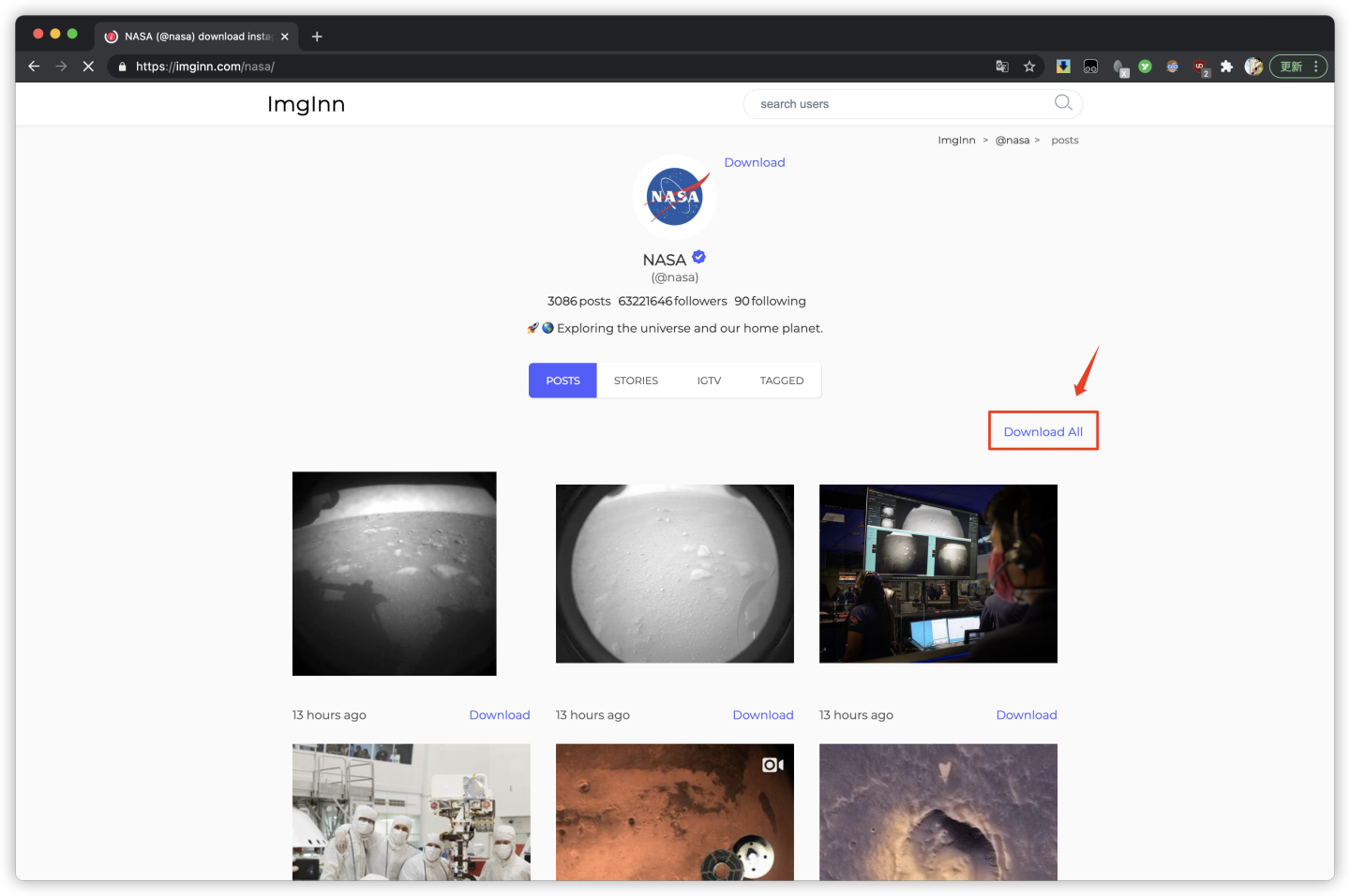Screen dimensions: 1350x896
Task: Click the 3086 posts count
Action: click(579, 301)
